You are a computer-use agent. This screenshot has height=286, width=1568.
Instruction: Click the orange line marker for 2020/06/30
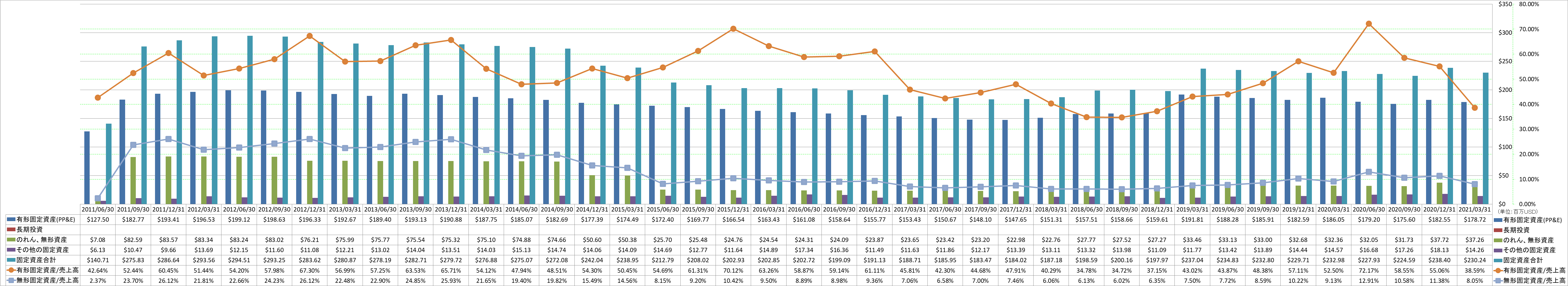[1368, 23]
